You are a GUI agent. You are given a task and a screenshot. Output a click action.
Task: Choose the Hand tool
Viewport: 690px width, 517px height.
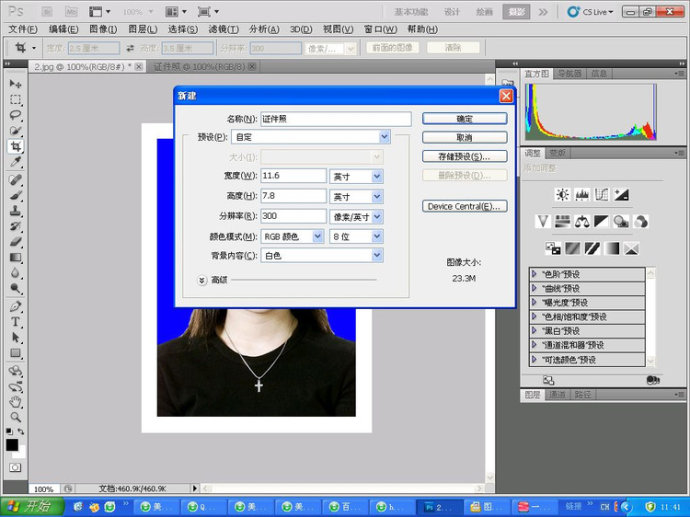point(15,402)
